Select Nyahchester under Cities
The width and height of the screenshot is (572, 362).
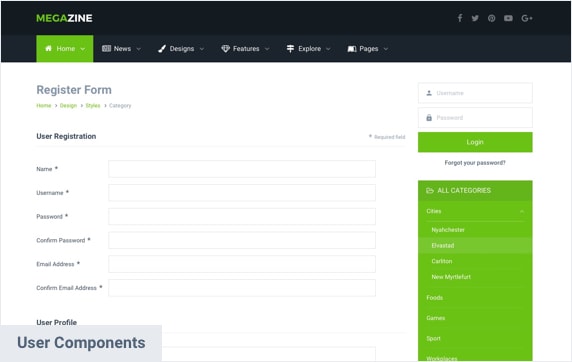(x=448, y=230)
